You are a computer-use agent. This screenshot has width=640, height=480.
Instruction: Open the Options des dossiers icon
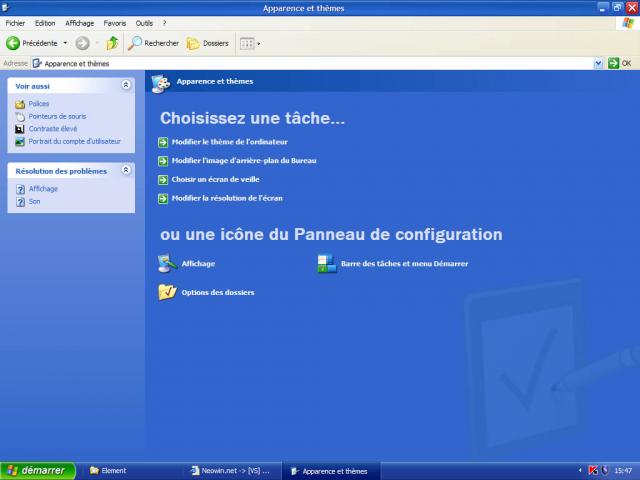point(167,292)
